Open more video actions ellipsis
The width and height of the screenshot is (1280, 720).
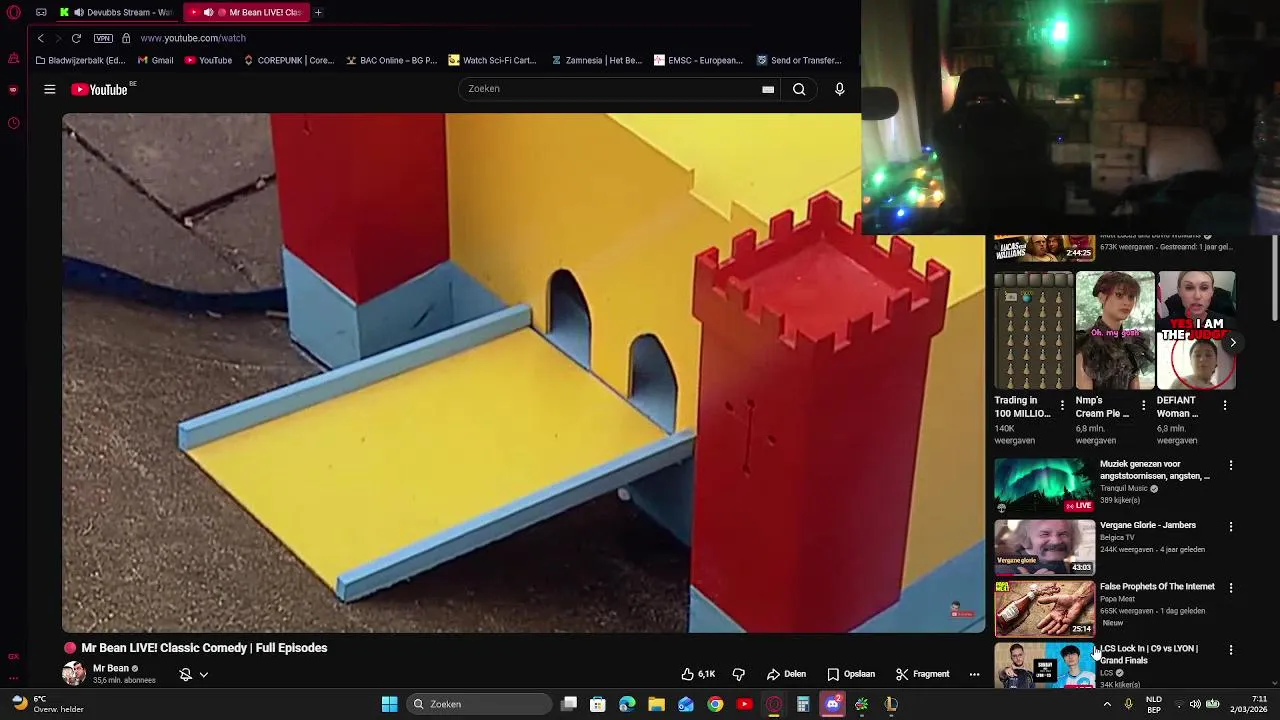click(974, 675)
